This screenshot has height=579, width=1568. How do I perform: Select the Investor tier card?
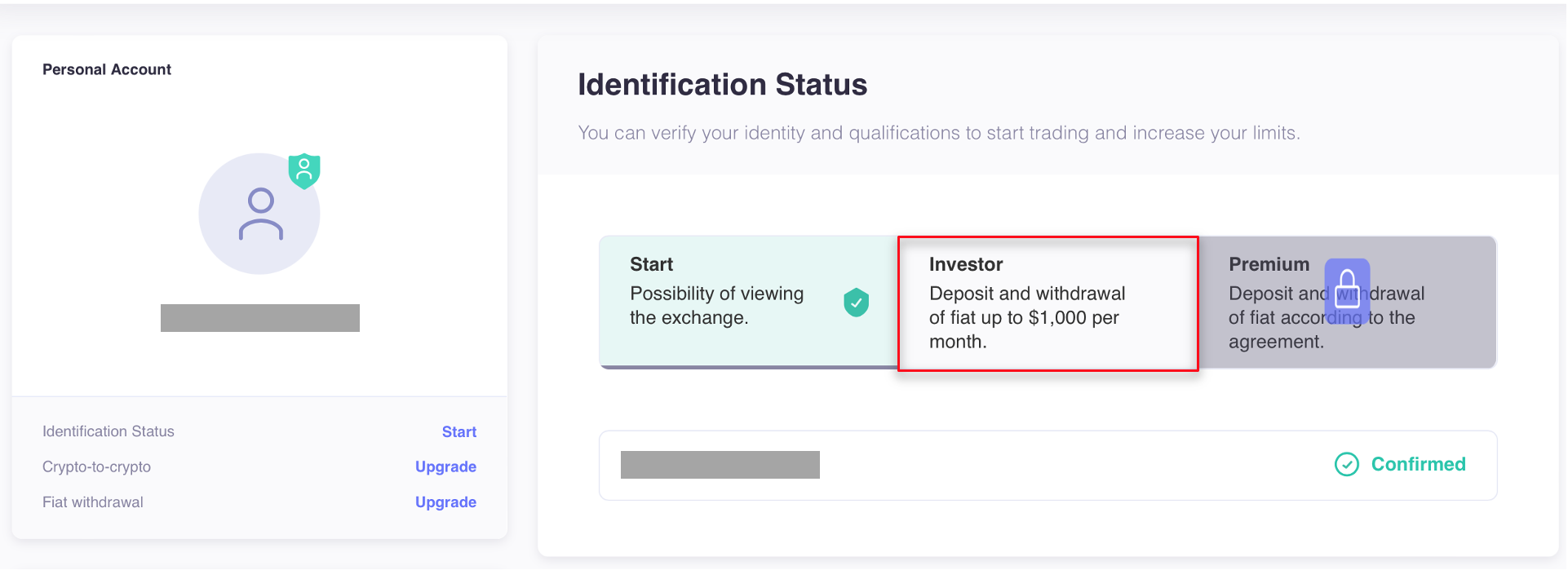[1048, 303]
